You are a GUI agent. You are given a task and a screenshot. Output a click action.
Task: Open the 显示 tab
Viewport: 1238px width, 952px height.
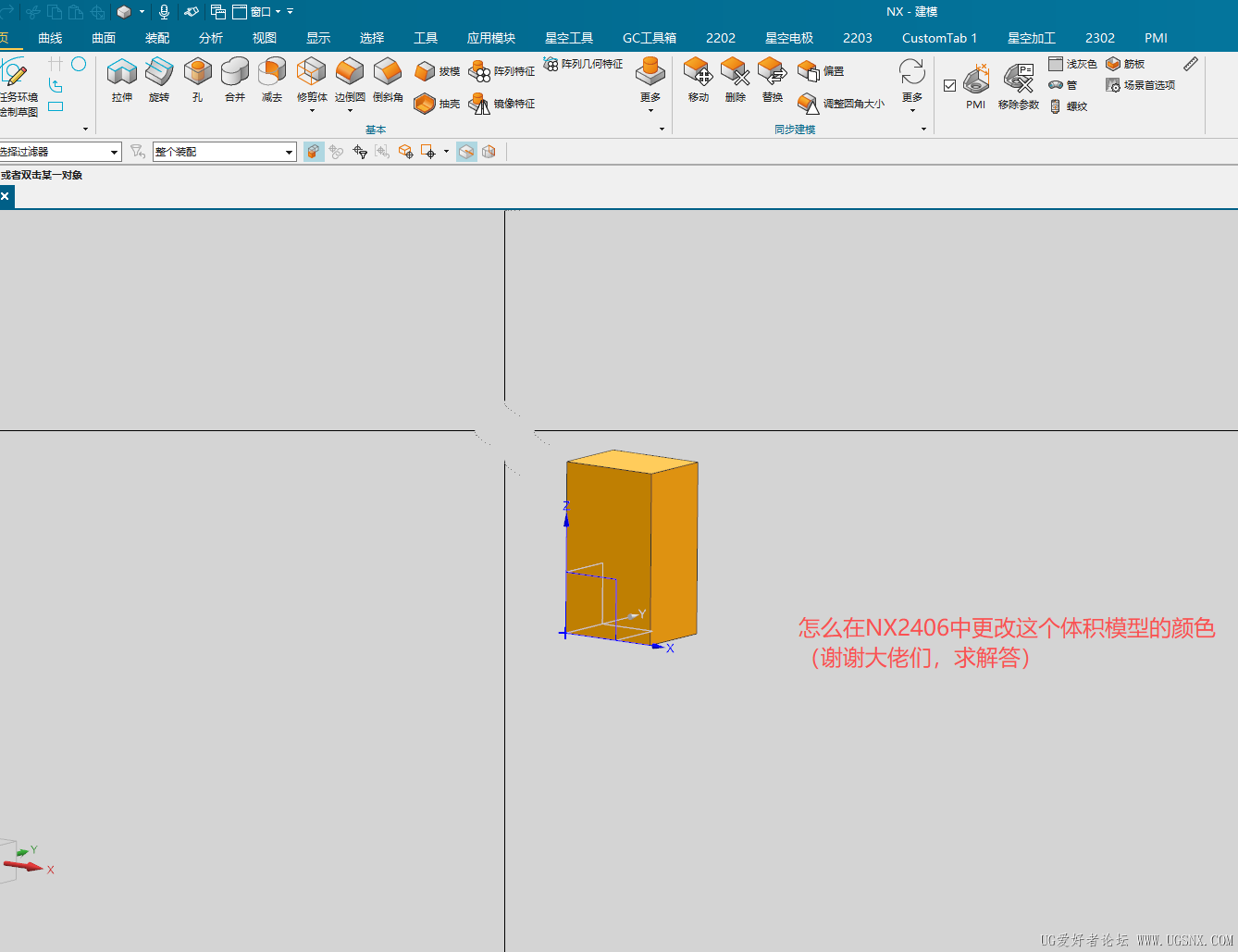click(x=318, y=38)
